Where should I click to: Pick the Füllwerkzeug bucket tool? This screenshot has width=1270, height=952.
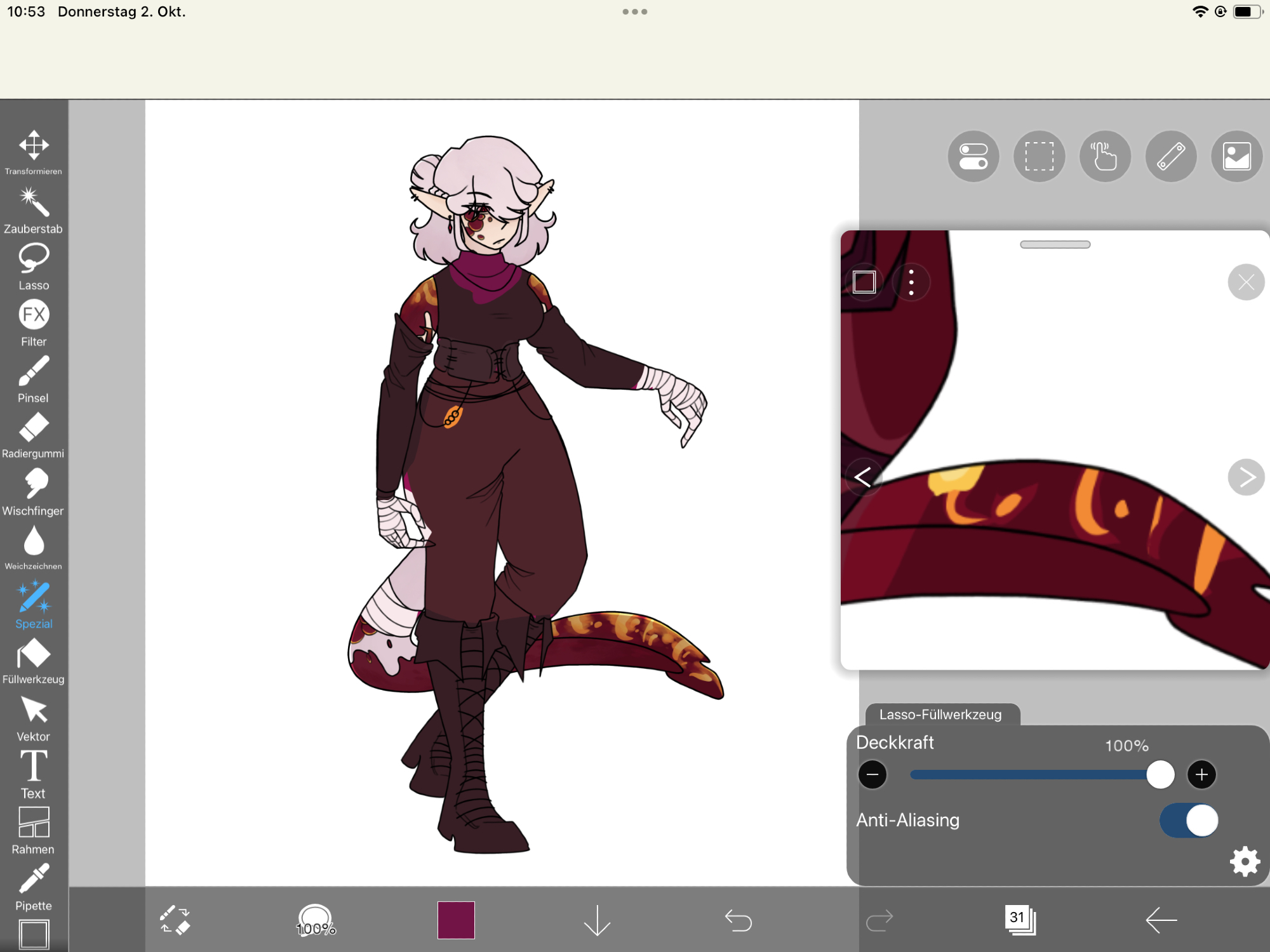[34, 661]
